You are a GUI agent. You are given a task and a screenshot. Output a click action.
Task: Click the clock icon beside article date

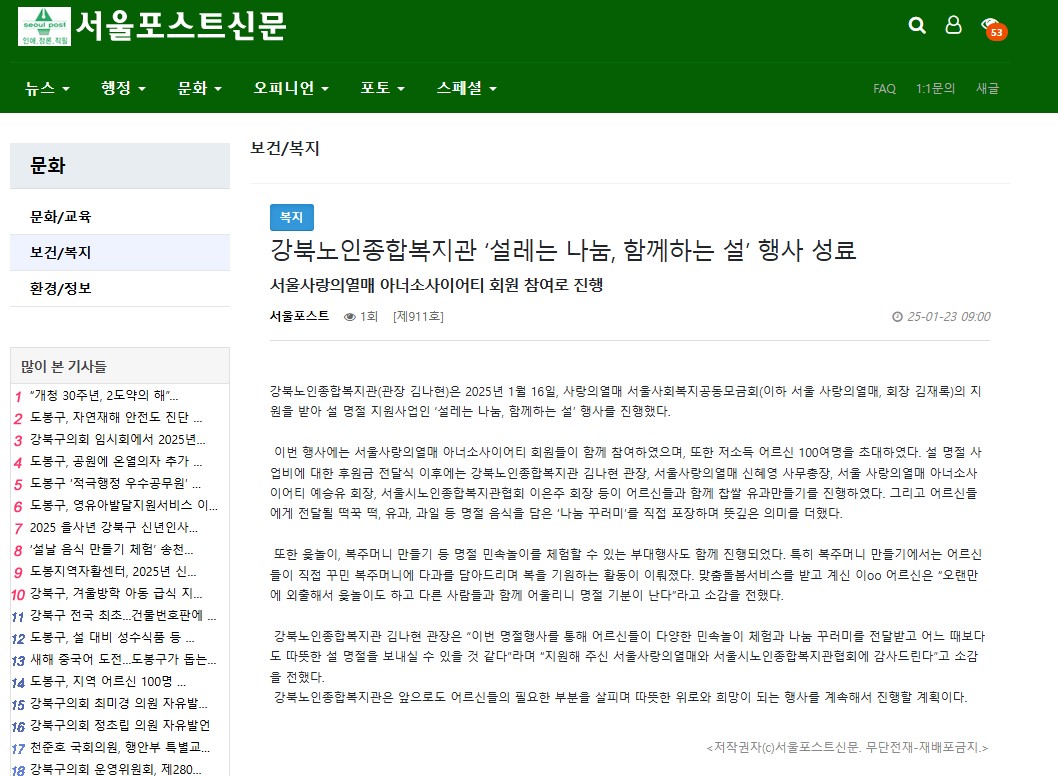point(896,317)
